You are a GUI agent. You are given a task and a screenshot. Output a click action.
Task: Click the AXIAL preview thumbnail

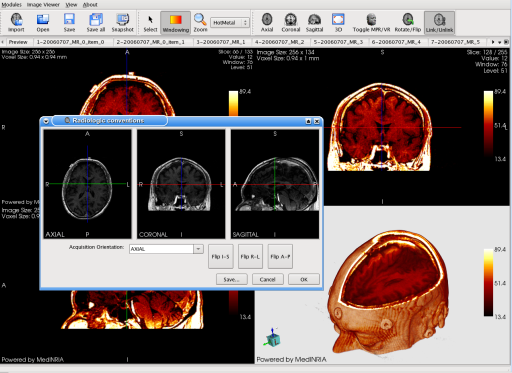87,184
